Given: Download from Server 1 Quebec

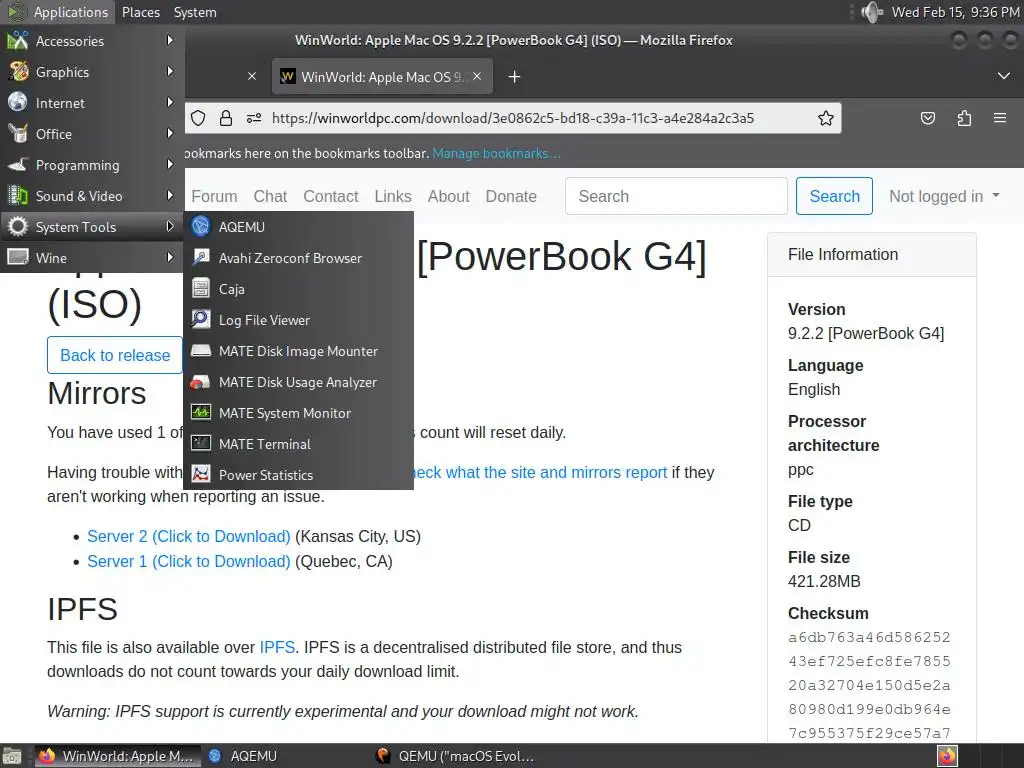Looking at the screenshot, I should coord(189,562).
